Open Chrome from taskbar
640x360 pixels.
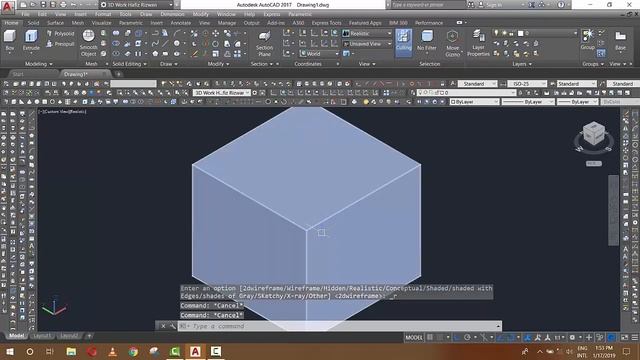tap(133, 351)
